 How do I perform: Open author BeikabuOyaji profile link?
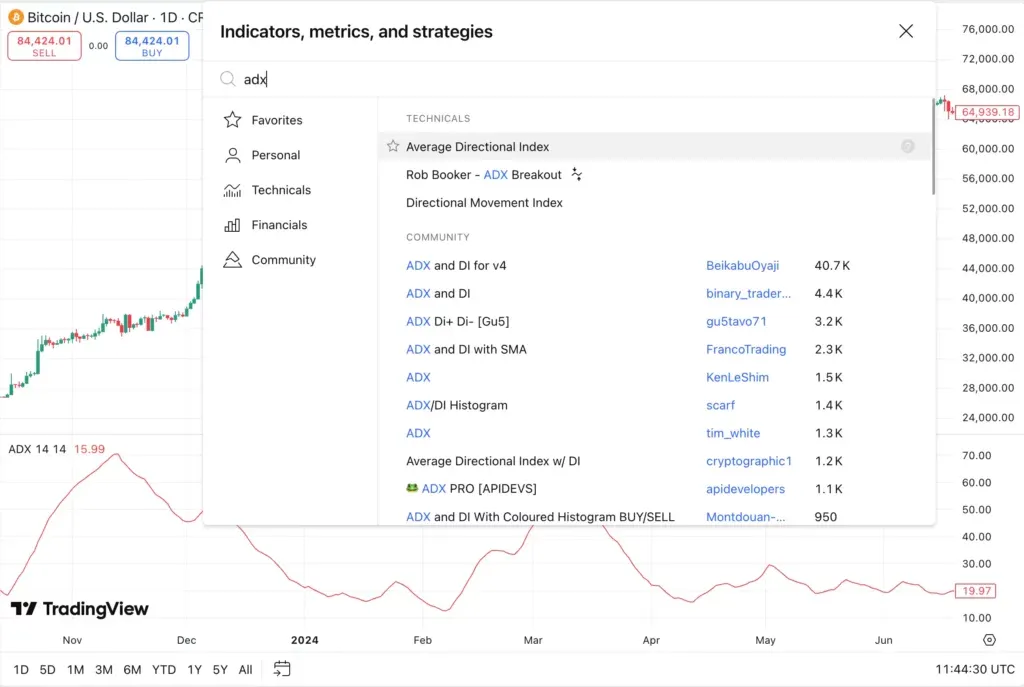742,266
